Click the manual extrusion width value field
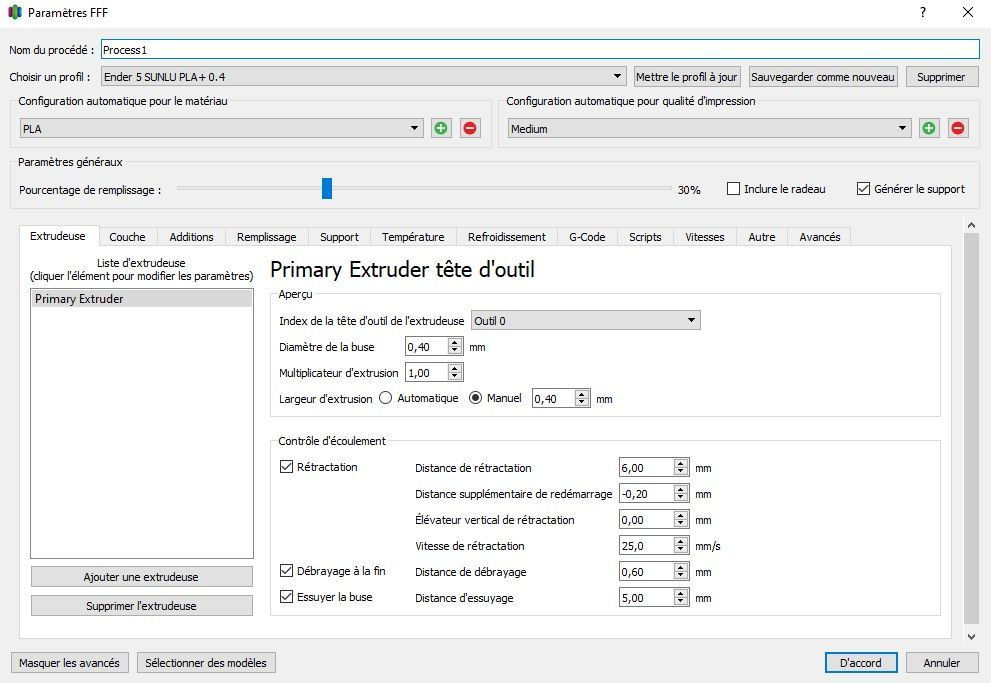This screenshot has width=991, height=683. pos(554,398)
